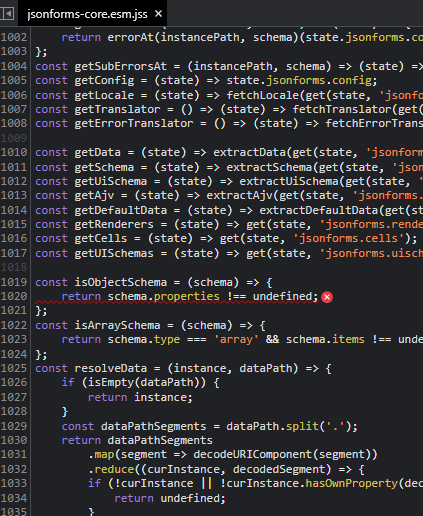Click the 'jsonforms.cells' string
Screen dimensions: 423x516
[349, 238]
